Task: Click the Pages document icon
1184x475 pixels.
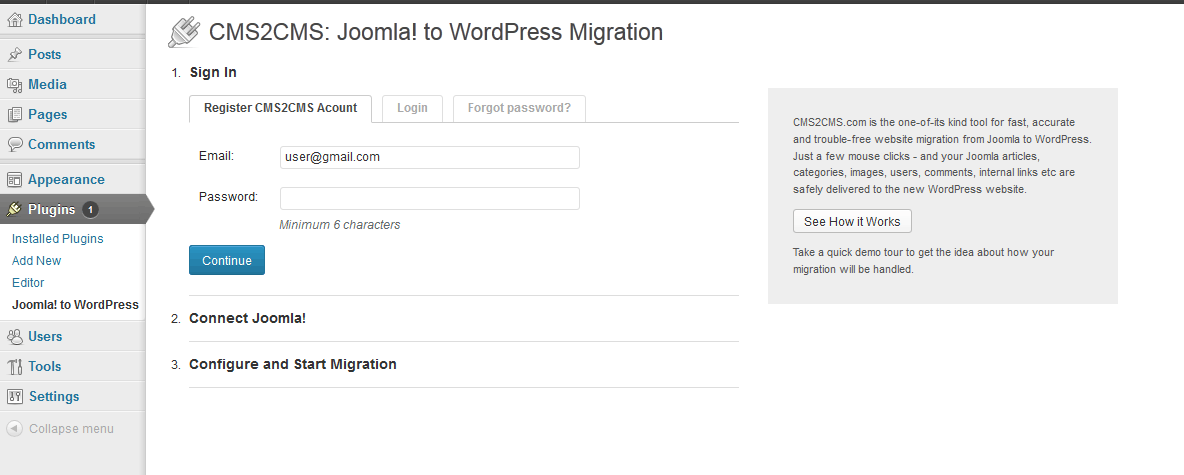Action: pos(14,115)
